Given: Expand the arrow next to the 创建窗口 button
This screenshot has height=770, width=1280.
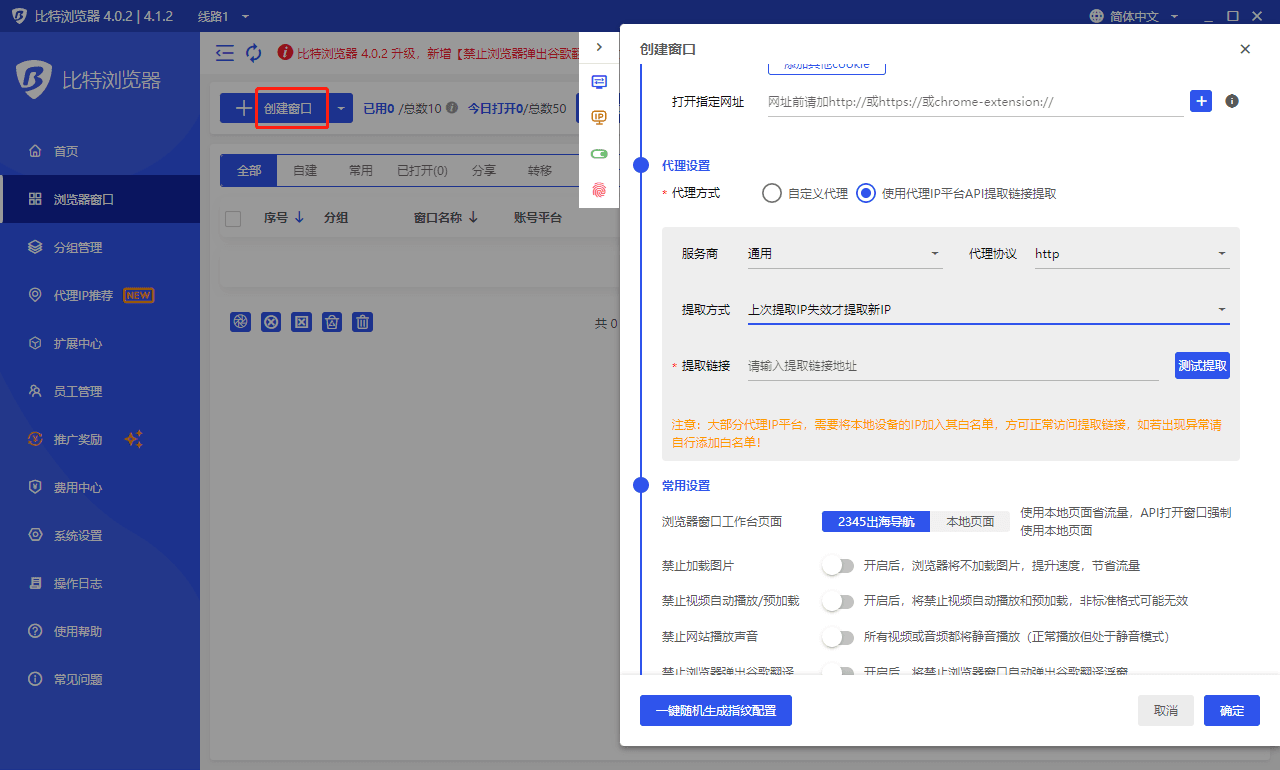Looking at the screenshot, I should 341,108.
